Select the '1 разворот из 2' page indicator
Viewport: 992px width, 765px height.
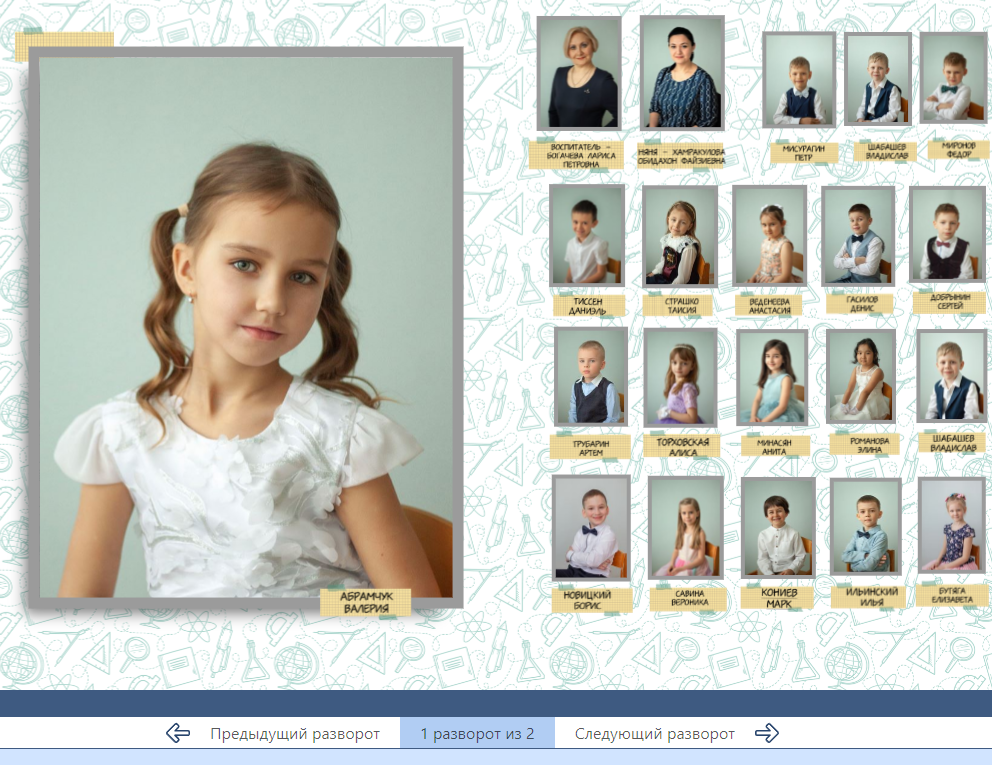[477, 734]
